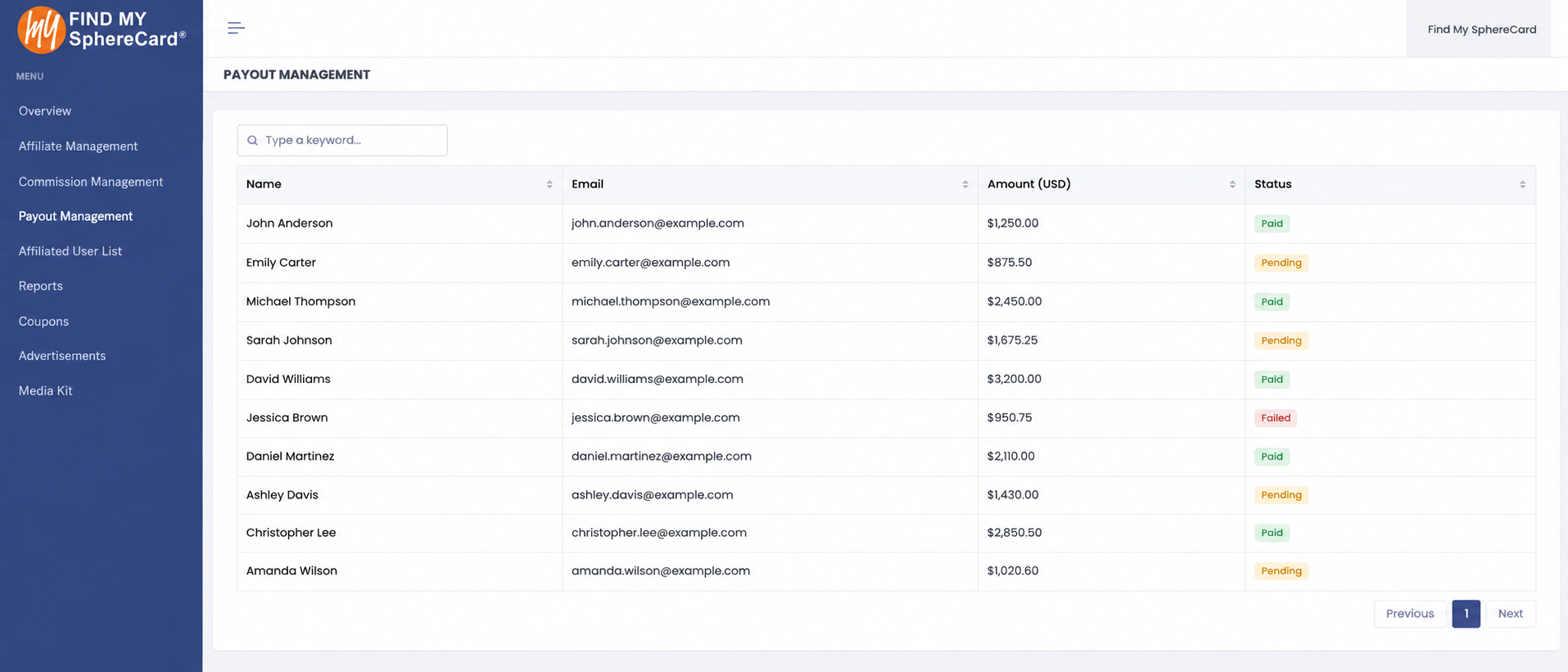Click the Amount (USD) column header

click(x=1112, y=185)
